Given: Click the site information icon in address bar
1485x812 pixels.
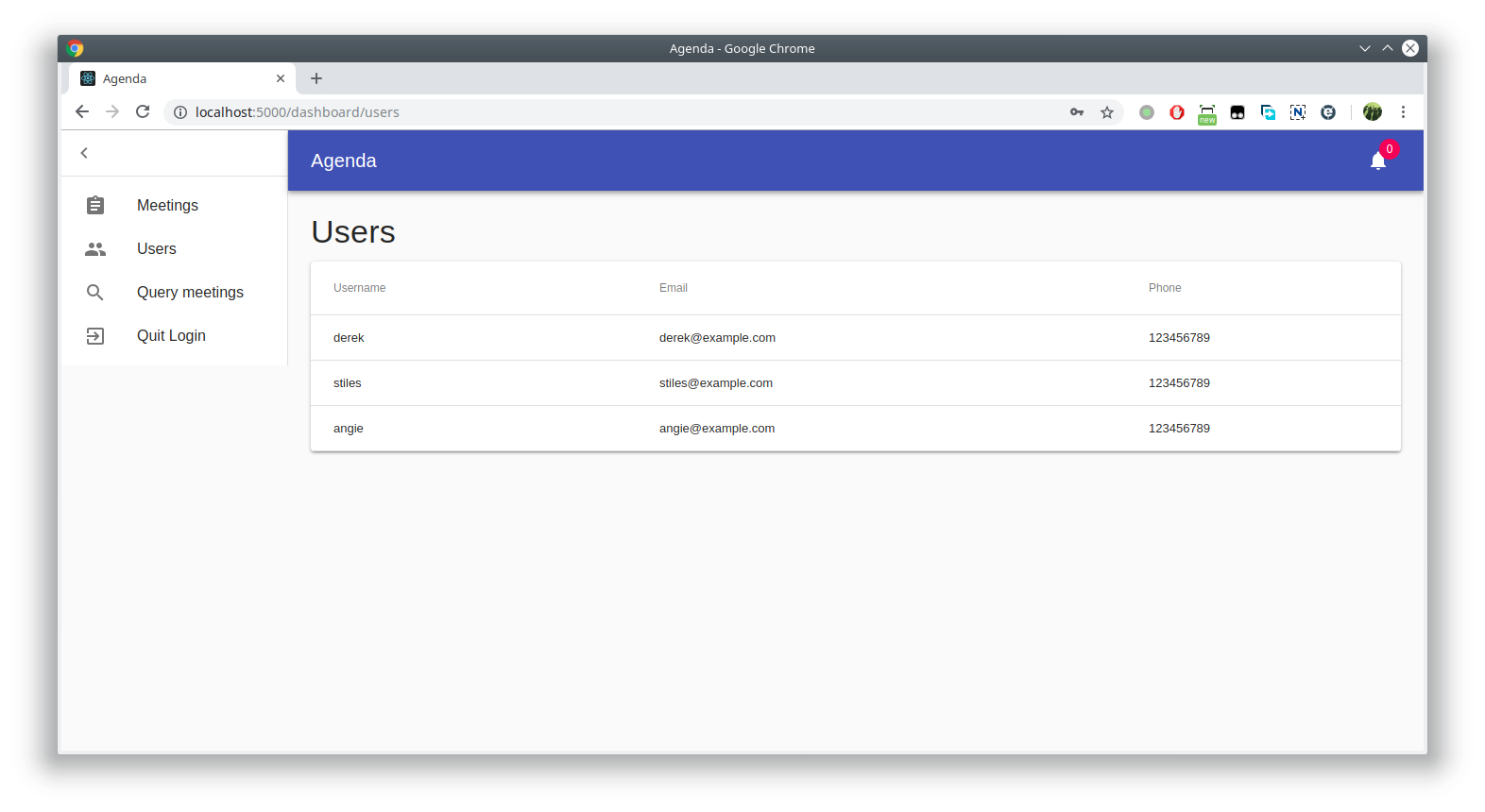Looking at the screenshot, I should click(179, 112).
